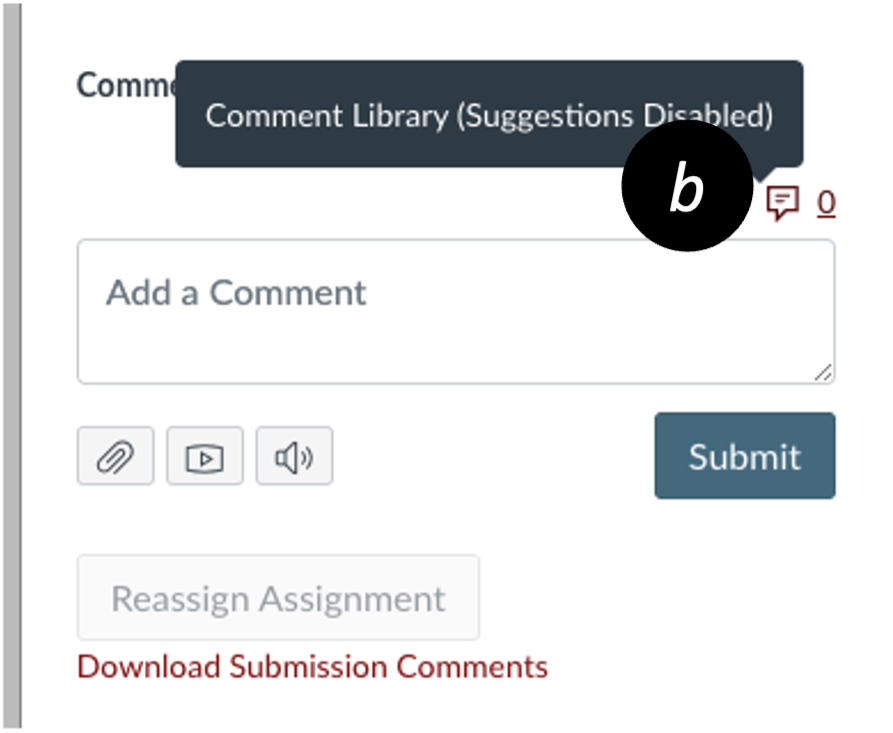Open Download Submission Comments
Screen dimensions: 893x733
coord(311,667)
